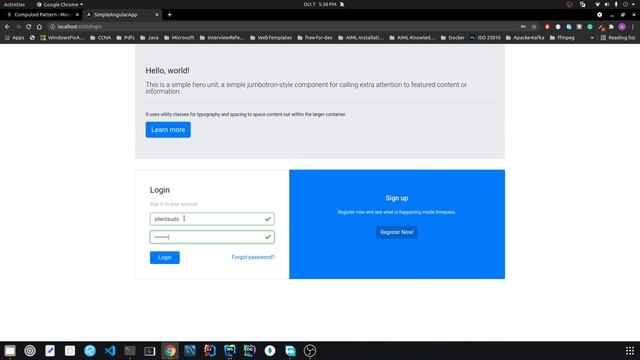640x360 pixels.
Task: Click the browser forward arrow
Action: pyautogui.click(x=18, y=27)
